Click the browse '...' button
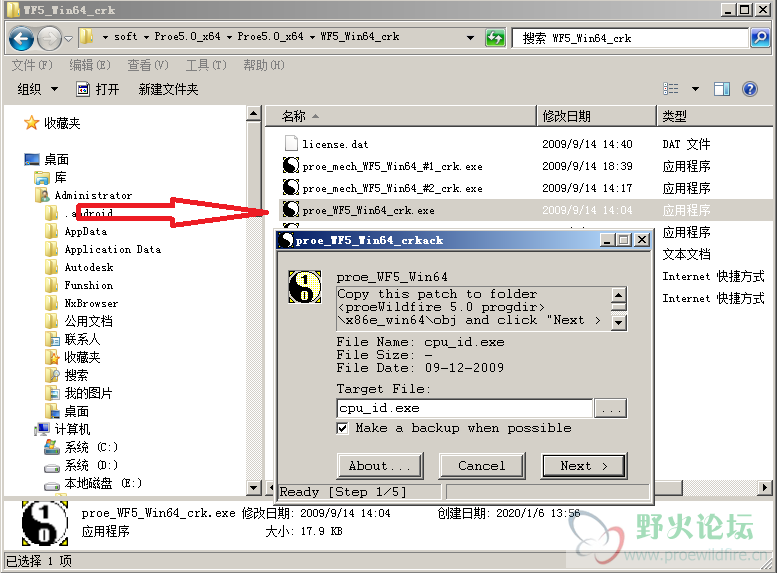 pyautogui.click(x=610, y=408)
